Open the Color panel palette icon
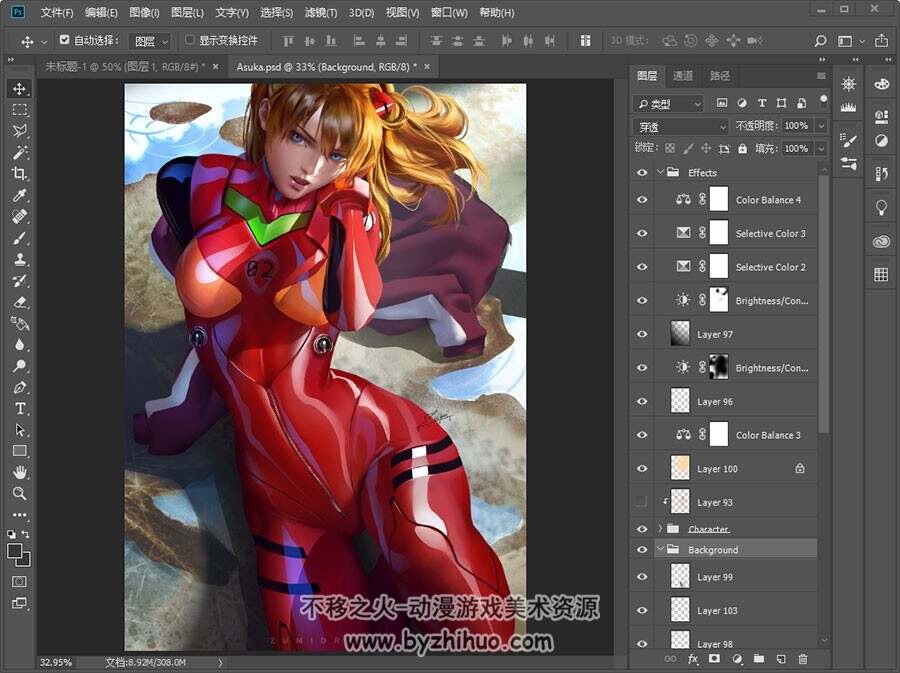This screenshot has height=673, width=900. pos(881,84)
